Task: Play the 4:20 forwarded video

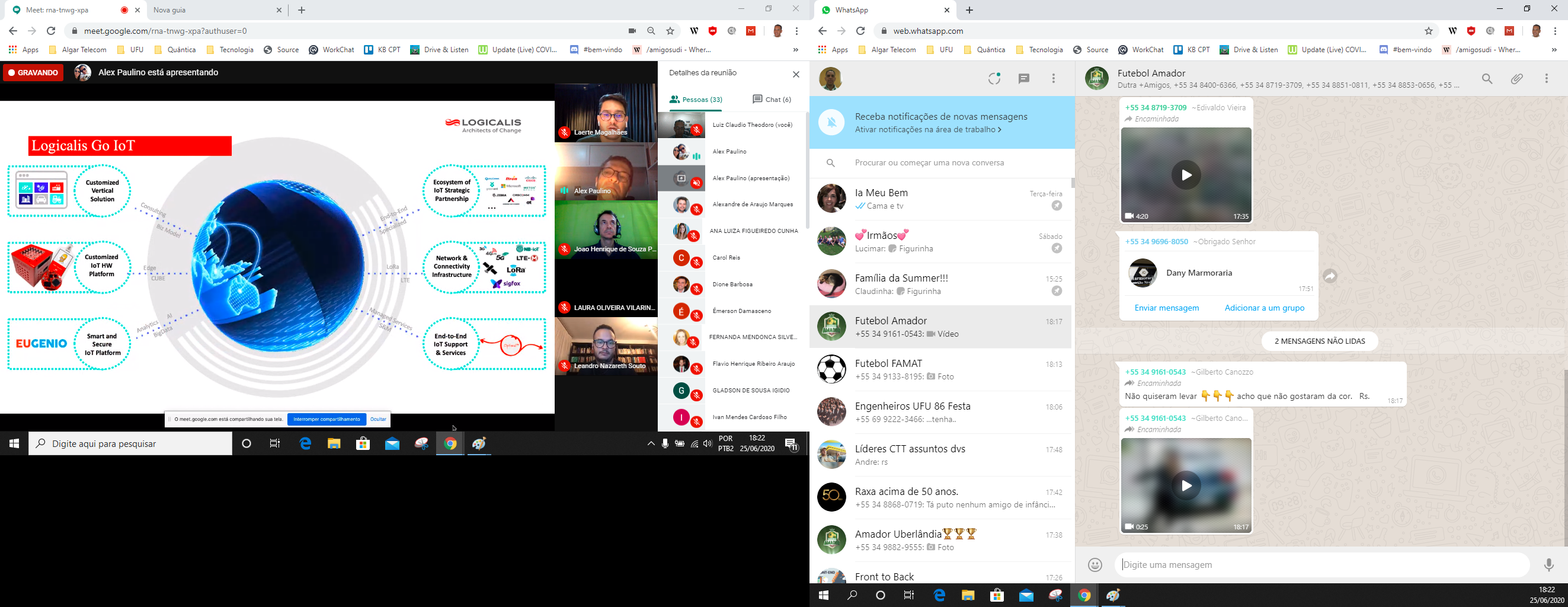Action: coord(1186,175)
